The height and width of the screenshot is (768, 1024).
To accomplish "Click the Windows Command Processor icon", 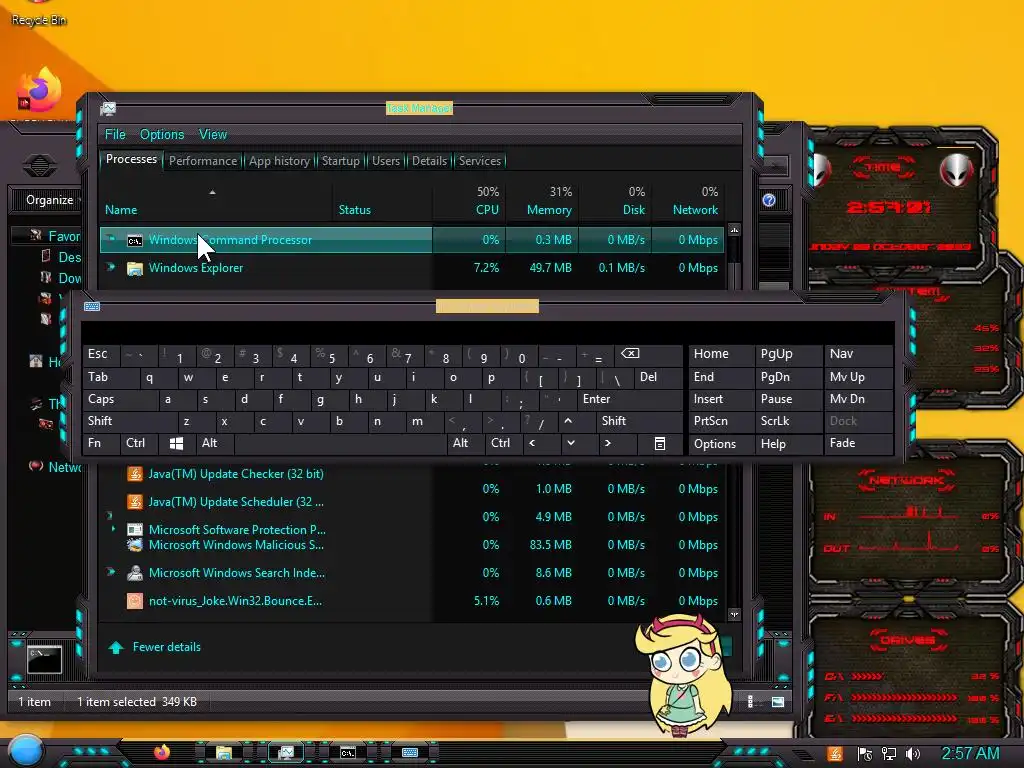I will 135,240.
